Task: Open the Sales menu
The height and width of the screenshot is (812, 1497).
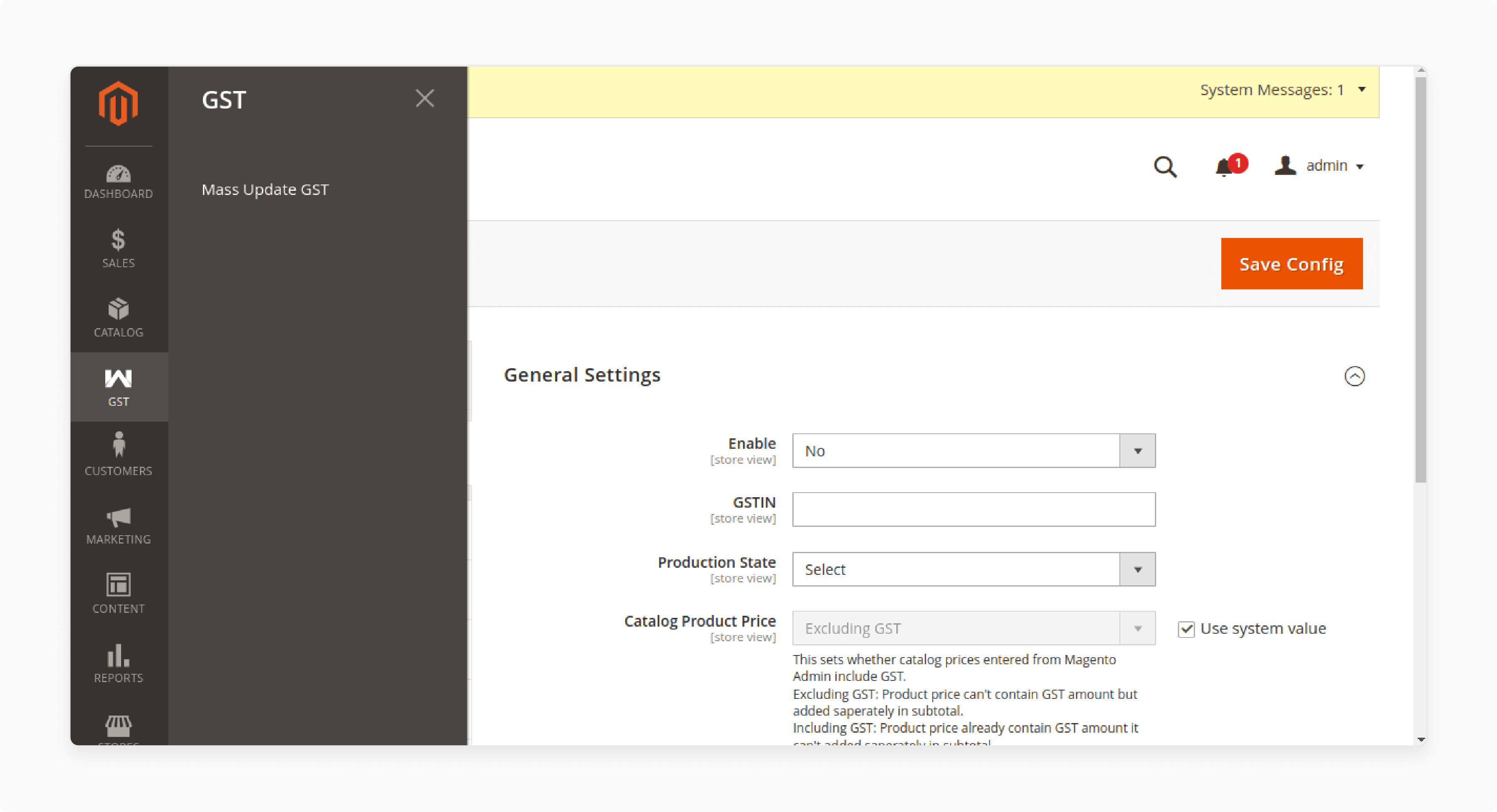Action: (119, 248)
